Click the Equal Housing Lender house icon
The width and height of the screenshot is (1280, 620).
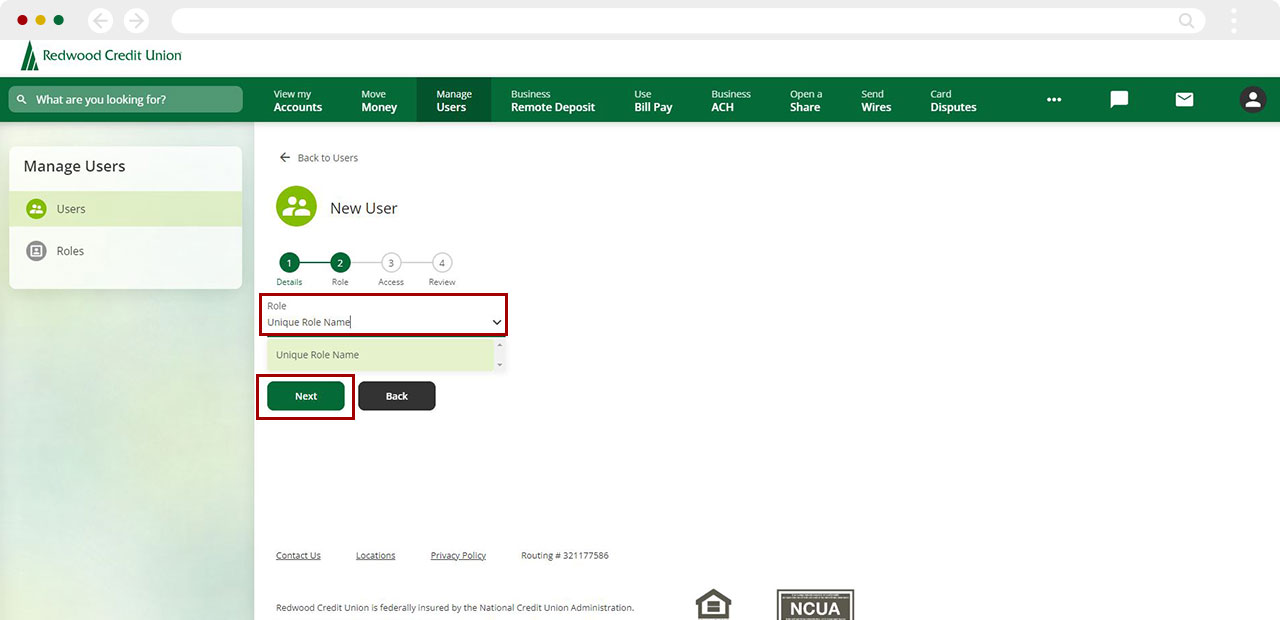coord(713,603)
